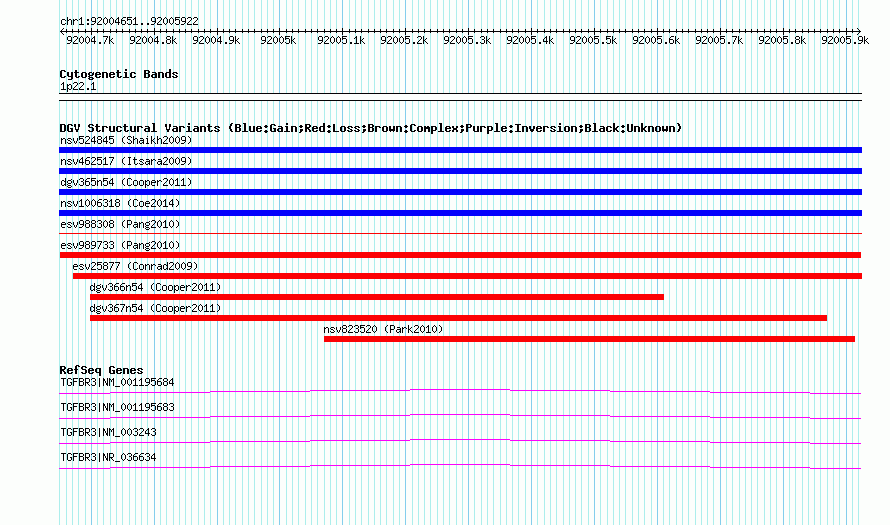
Task: Click the 92005k ruler tick label
Action: (x=278, y=40)
